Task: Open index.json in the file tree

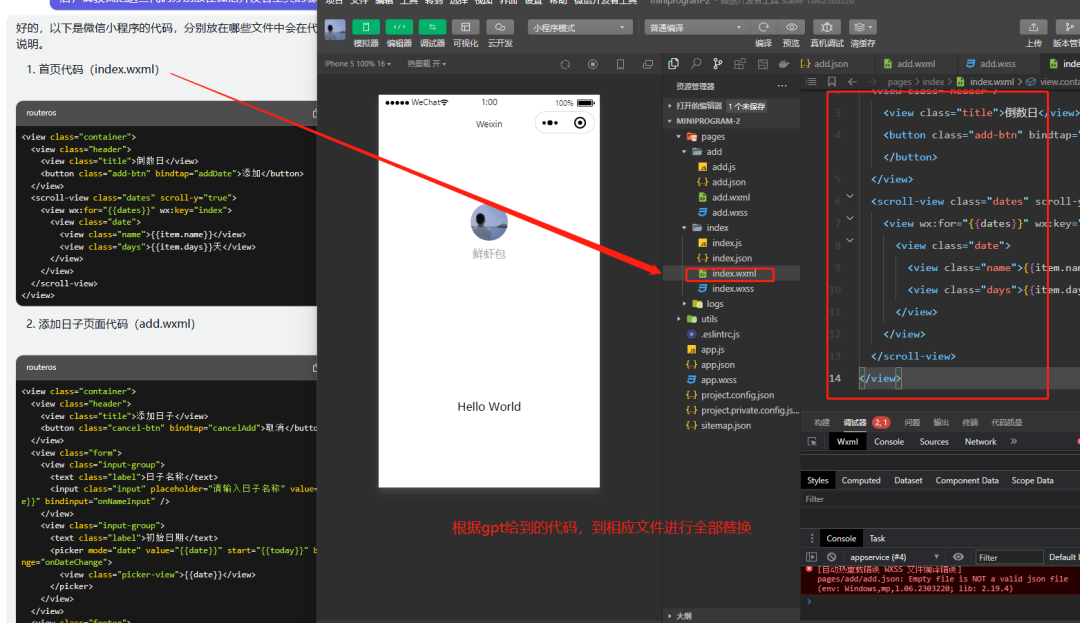Action: 731,258
